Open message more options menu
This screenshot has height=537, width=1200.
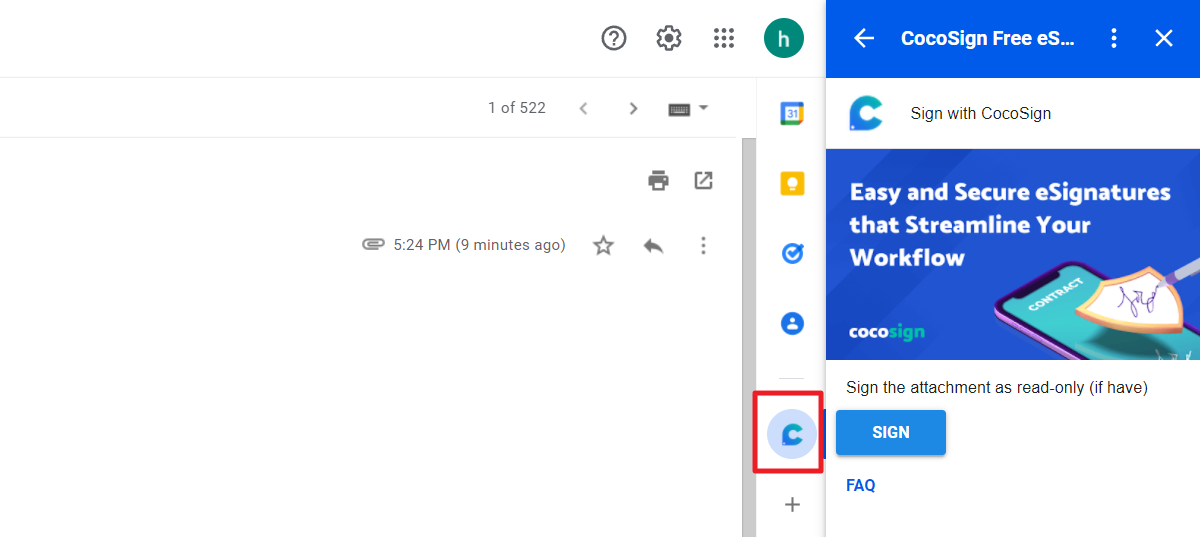[x=704, y=245]
